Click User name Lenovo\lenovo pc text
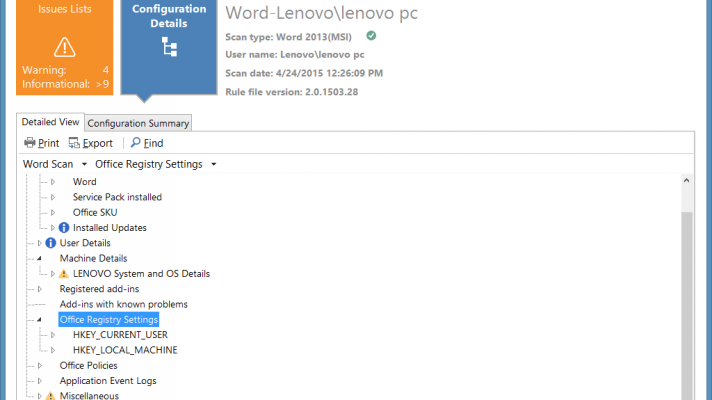Viewport: 712px width, 400px height. [x=295, y=54]
